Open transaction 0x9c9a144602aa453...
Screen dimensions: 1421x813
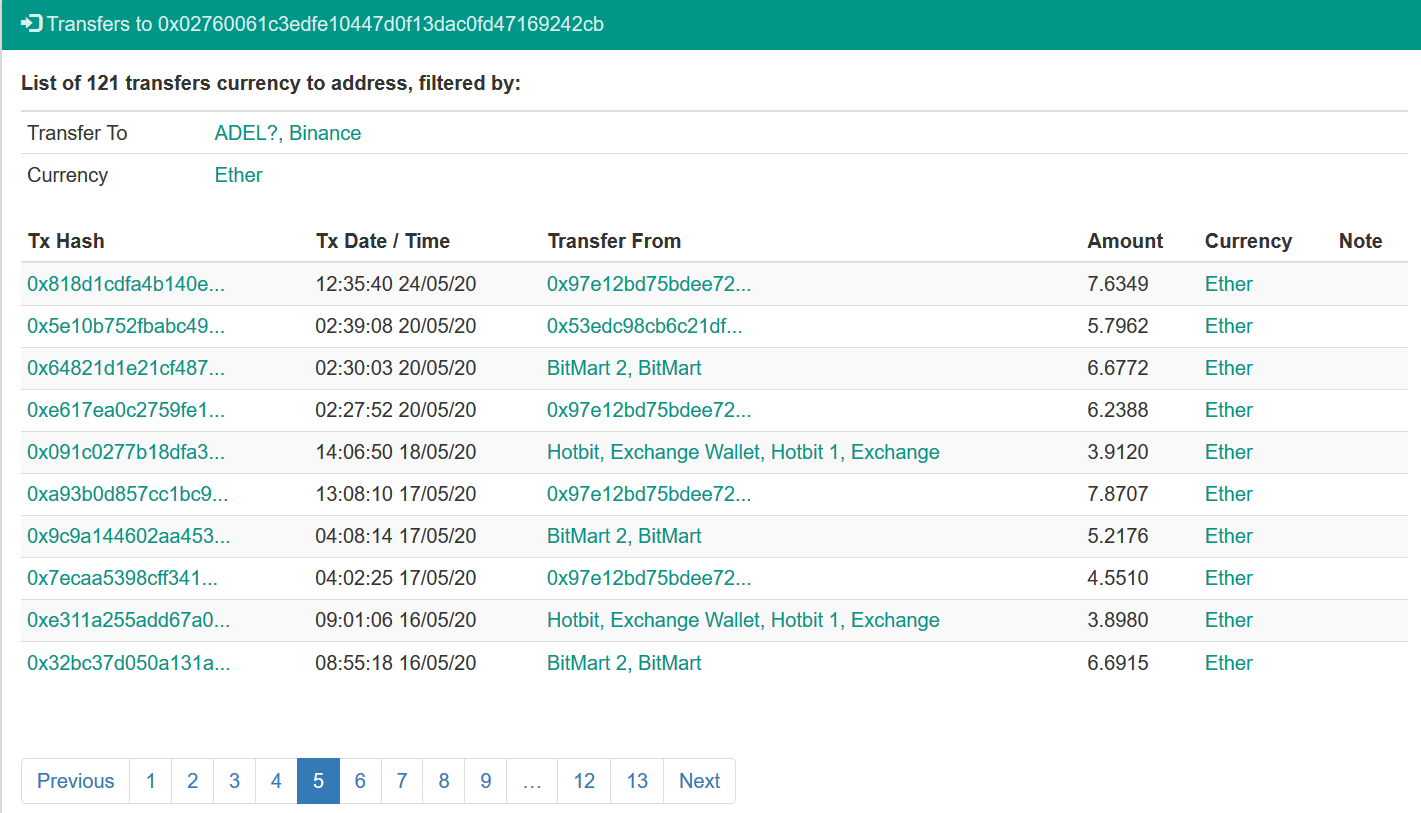click(x=129, y=536)
